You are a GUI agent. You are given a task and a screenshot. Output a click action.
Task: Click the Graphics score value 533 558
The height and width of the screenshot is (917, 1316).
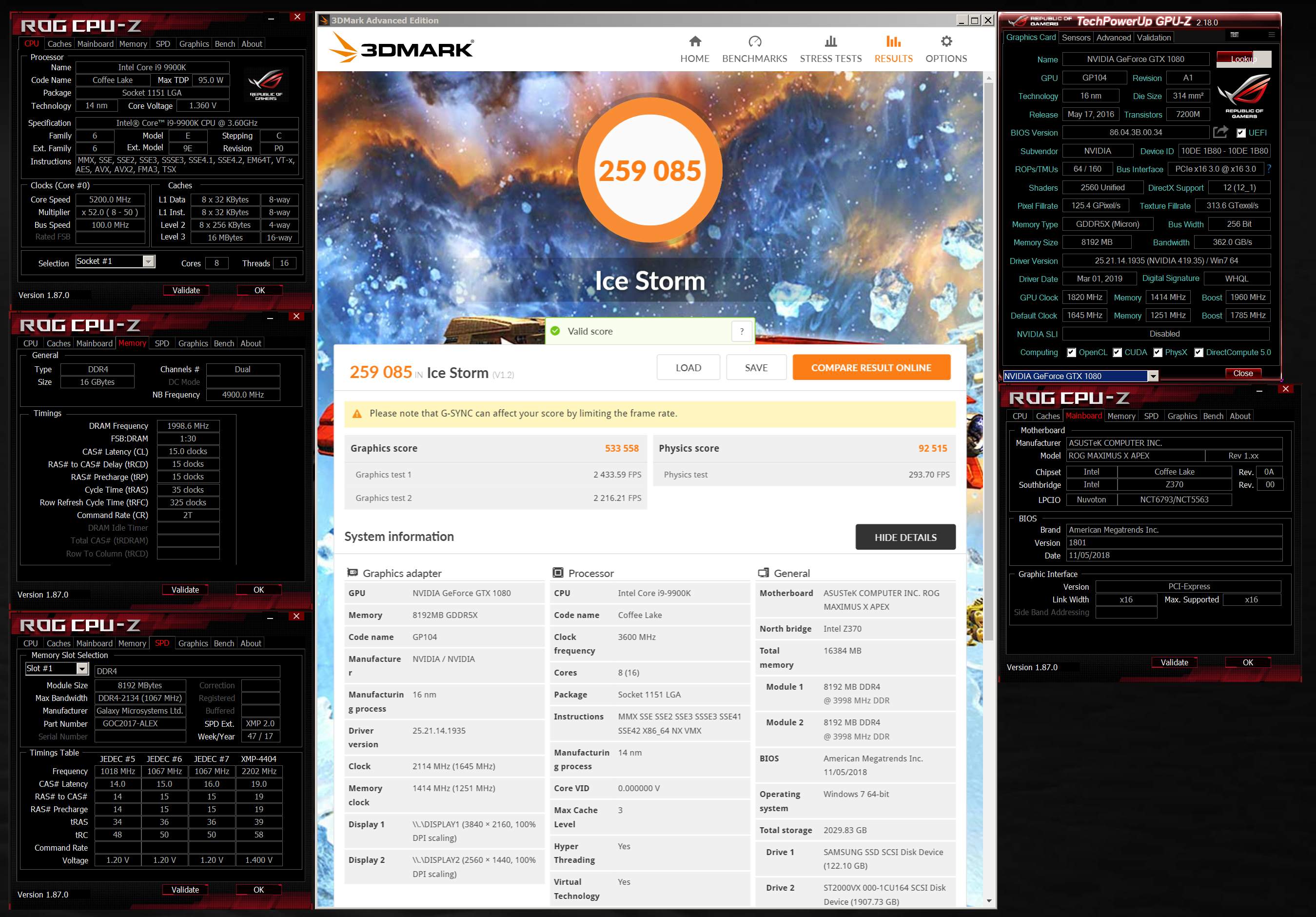(621, 448)
